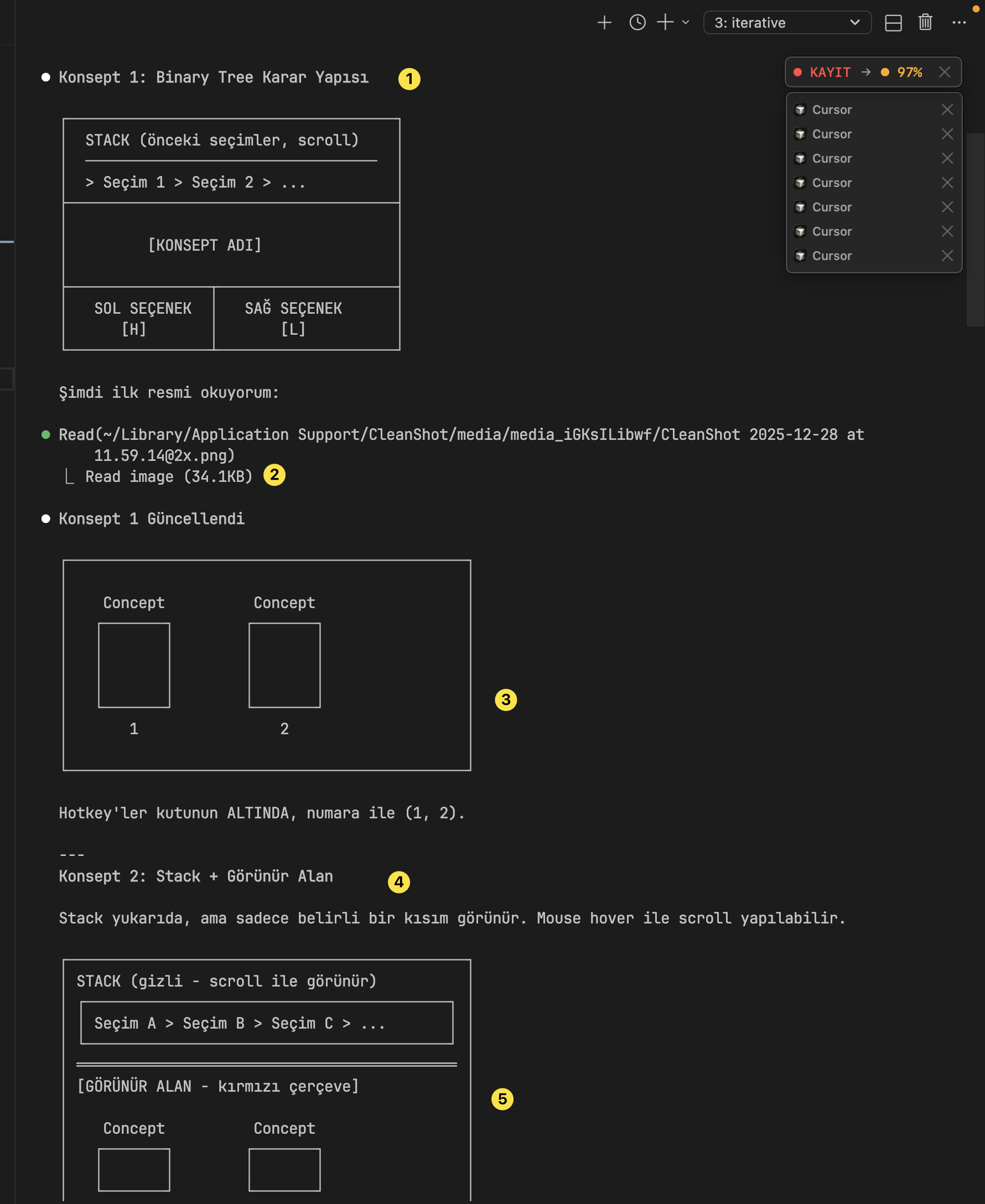985x1204 pixels.
Task: Remove the first Cursor entry with its X
Action: [x=947, y=110]
